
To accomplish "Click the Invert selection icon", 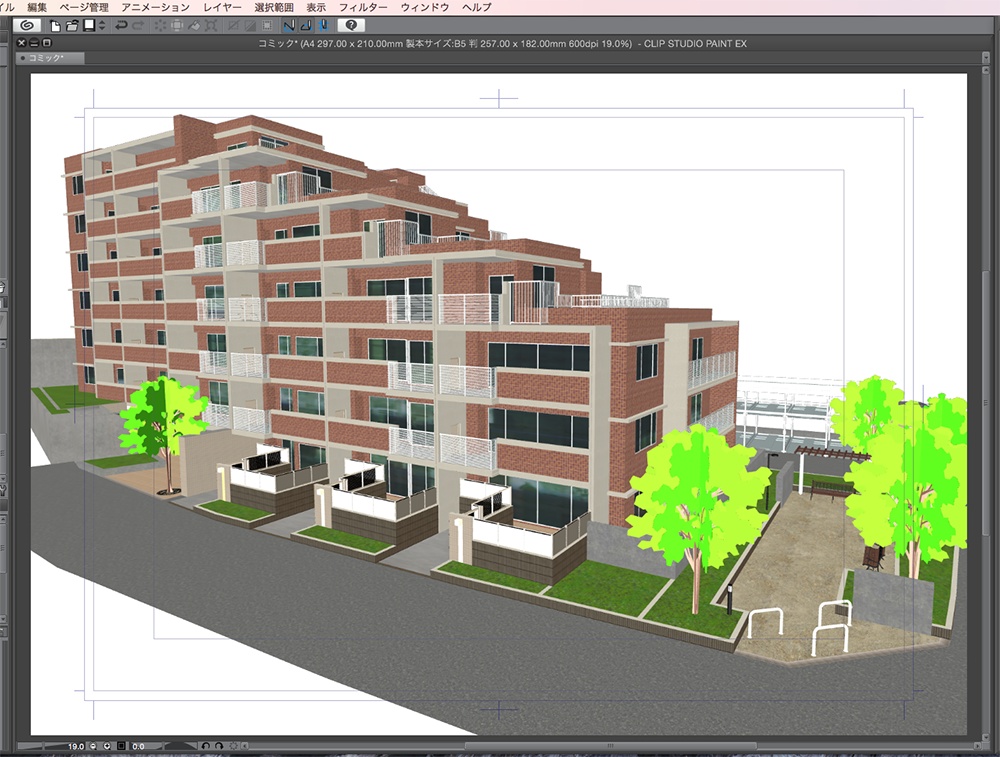I will [250, 26].
